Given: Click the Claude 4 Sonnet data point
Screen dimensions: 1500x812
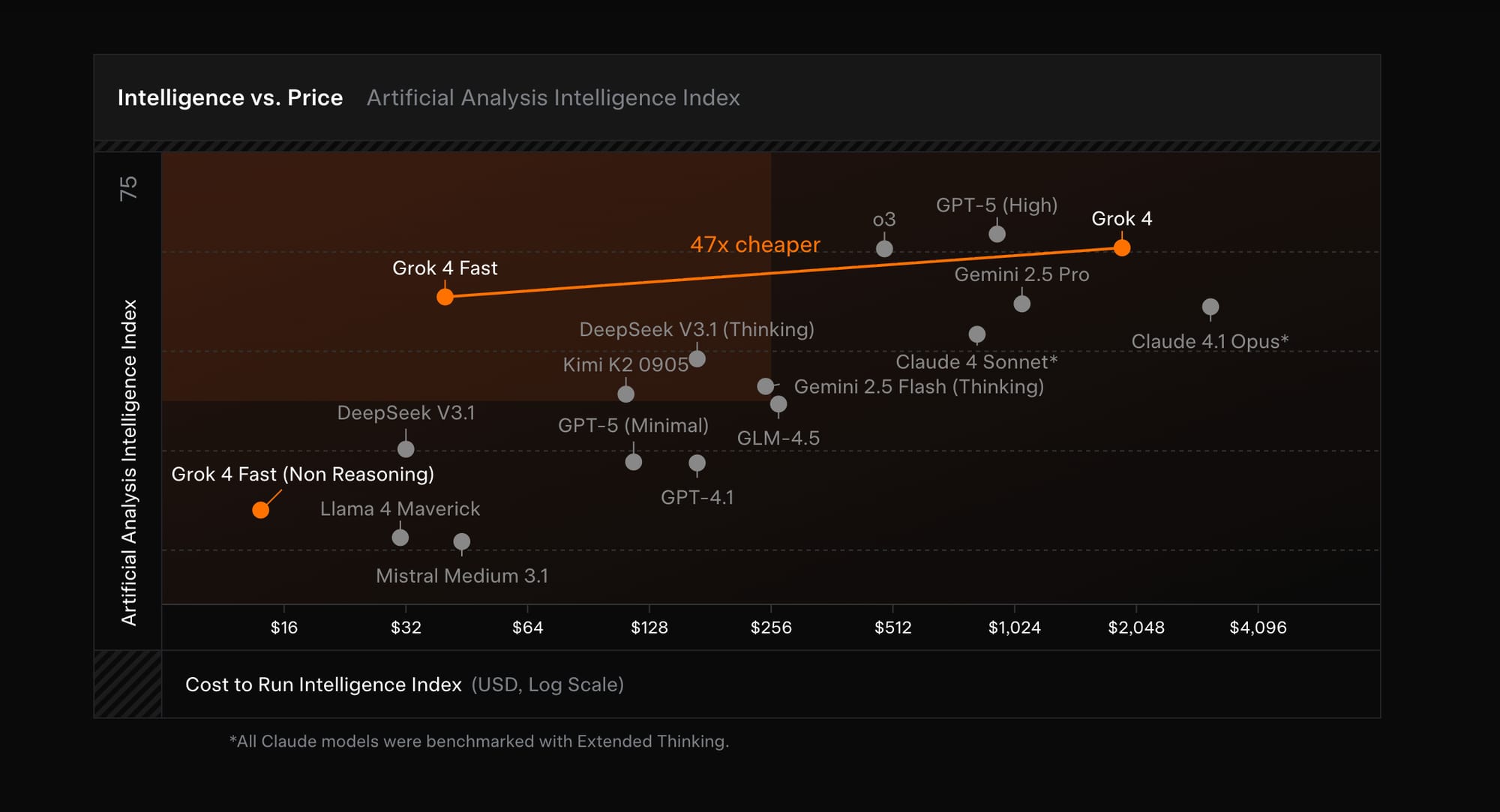Looking at the screenshot, I should point(976,334).
